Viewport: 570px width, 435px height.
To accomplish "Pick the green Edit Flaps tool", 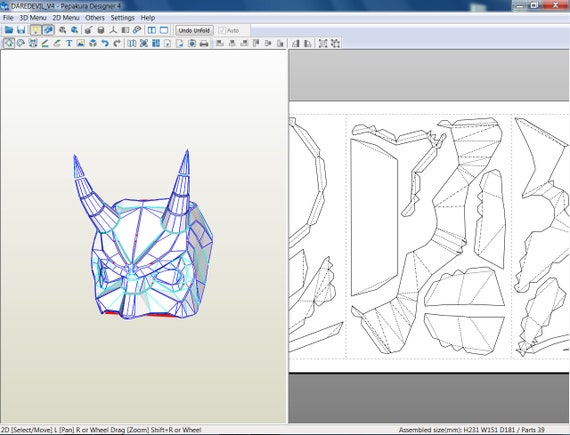I will coord(45,43).
